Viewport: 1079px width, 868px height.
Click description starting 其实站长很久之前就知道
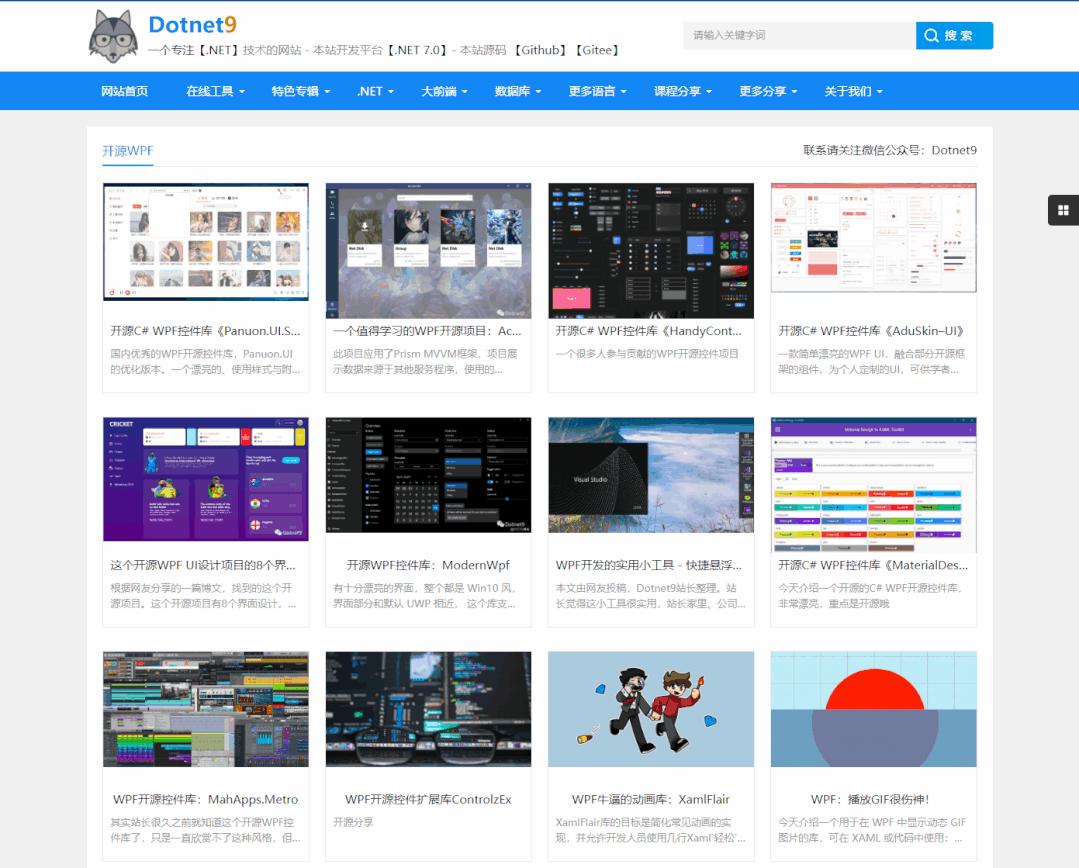(205, 829)
